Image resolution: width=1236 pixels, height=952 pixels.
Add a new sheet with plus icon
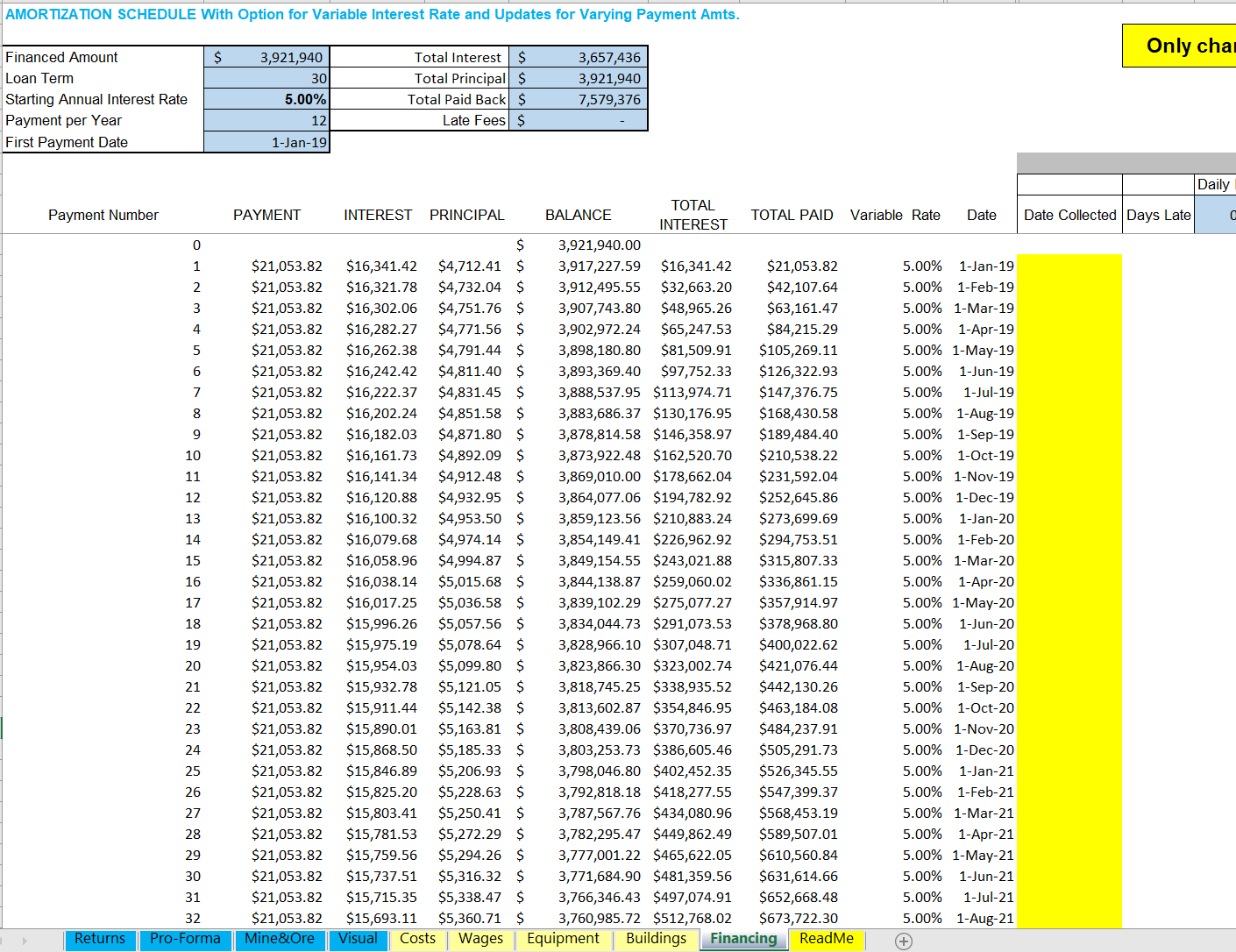click(904, 941)
